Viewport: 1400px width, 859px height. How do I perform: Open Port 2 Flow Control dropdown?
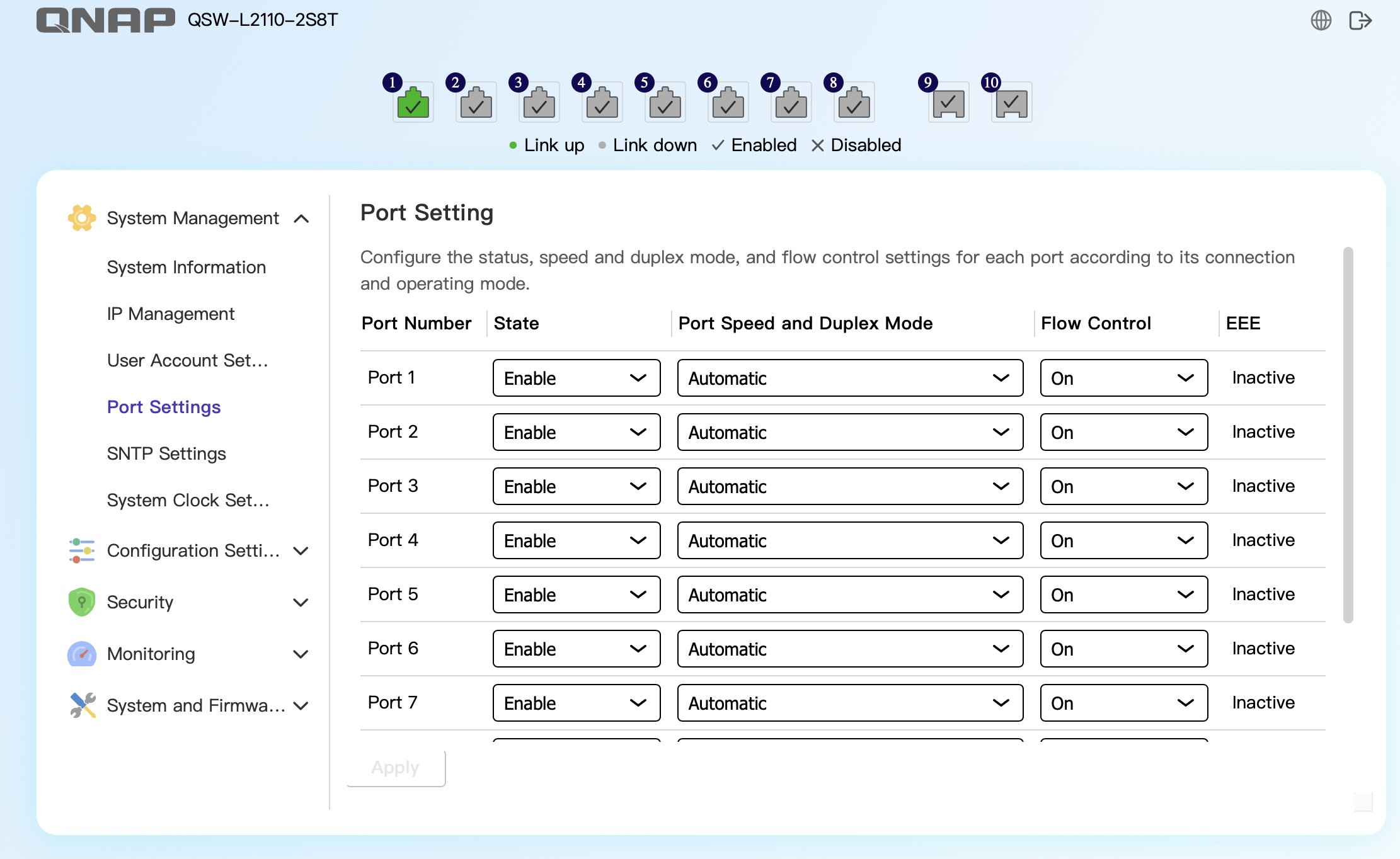pos(1124,432)
